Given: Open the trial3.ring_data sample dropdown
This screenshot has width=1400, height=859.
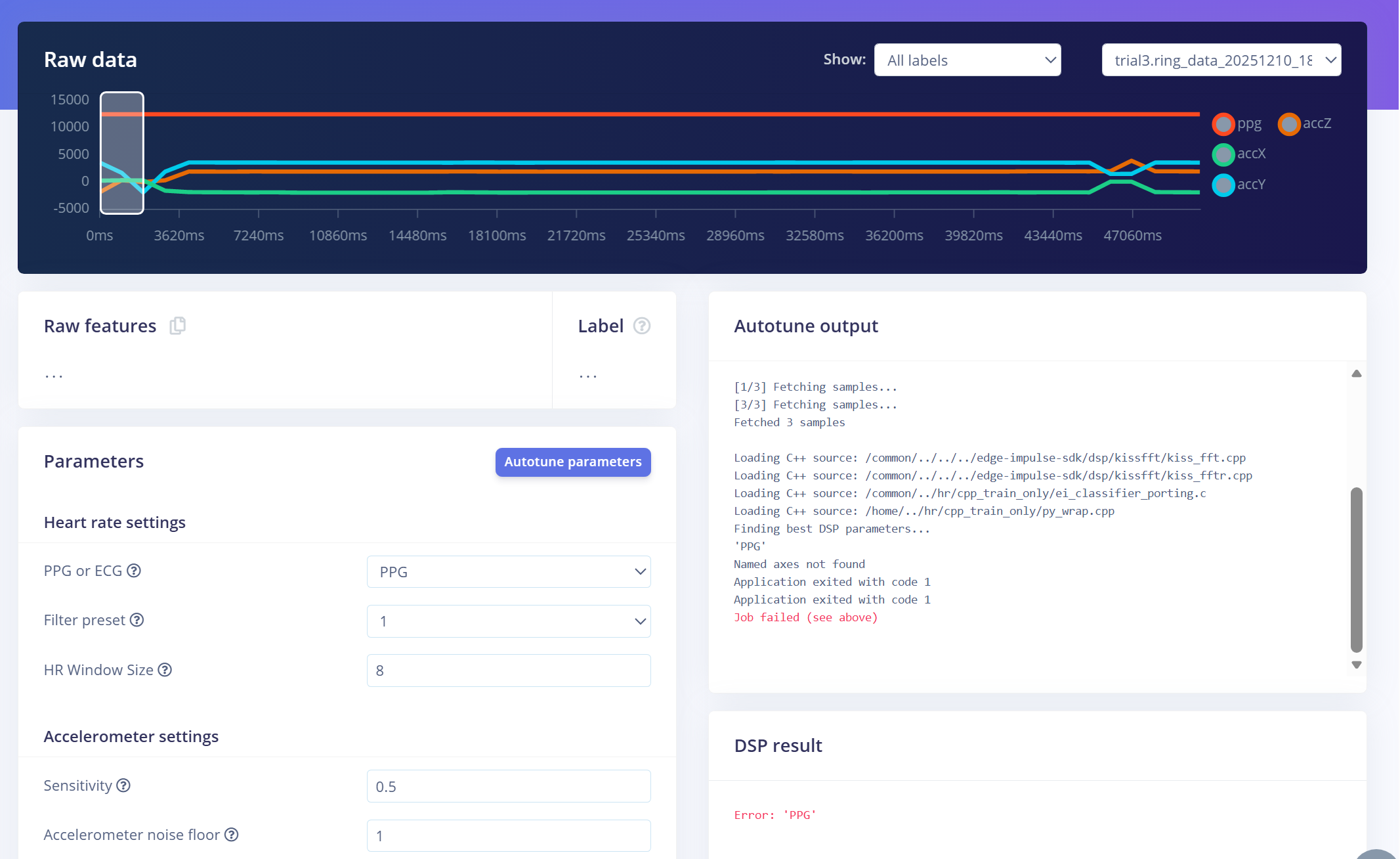Looking at the screenshot, I should 1221,60.
